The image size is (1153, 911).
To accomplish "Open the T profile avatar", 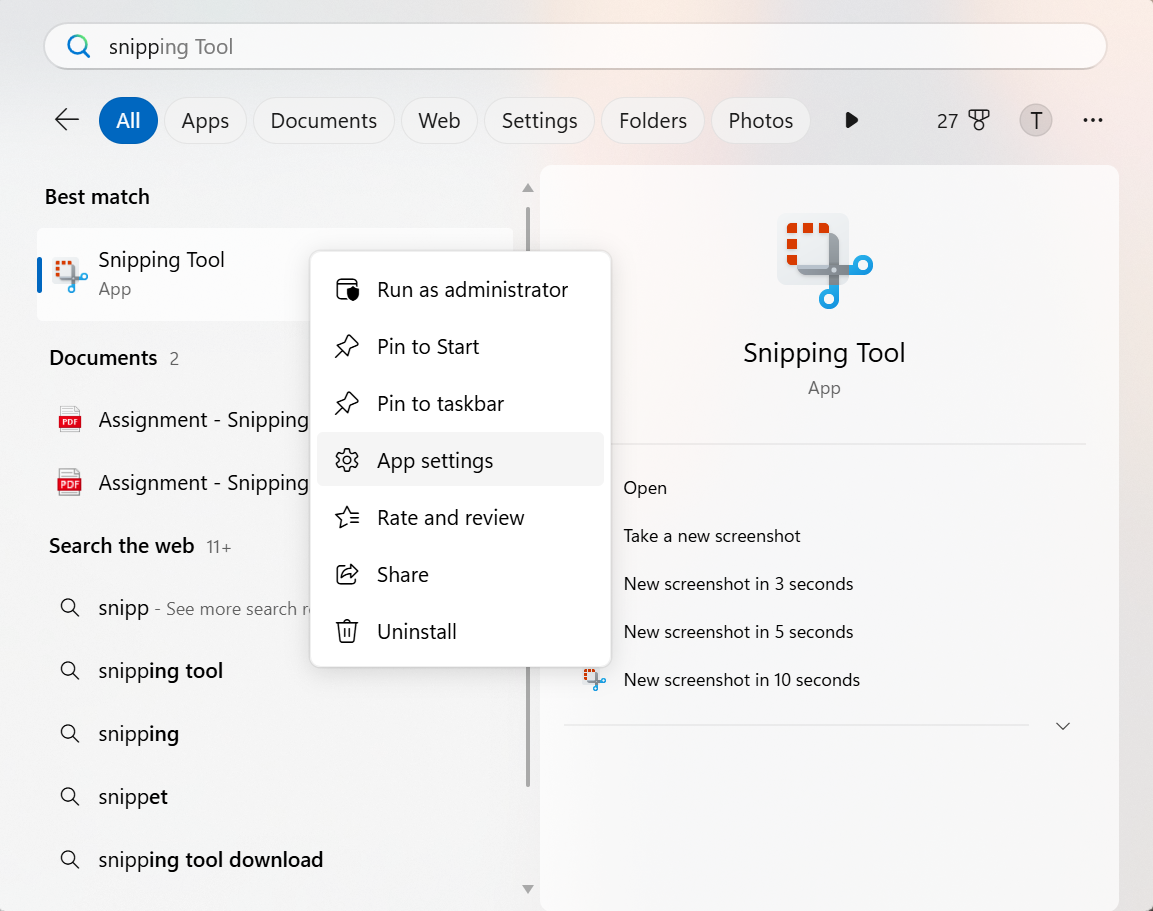I will (1035, 120).
